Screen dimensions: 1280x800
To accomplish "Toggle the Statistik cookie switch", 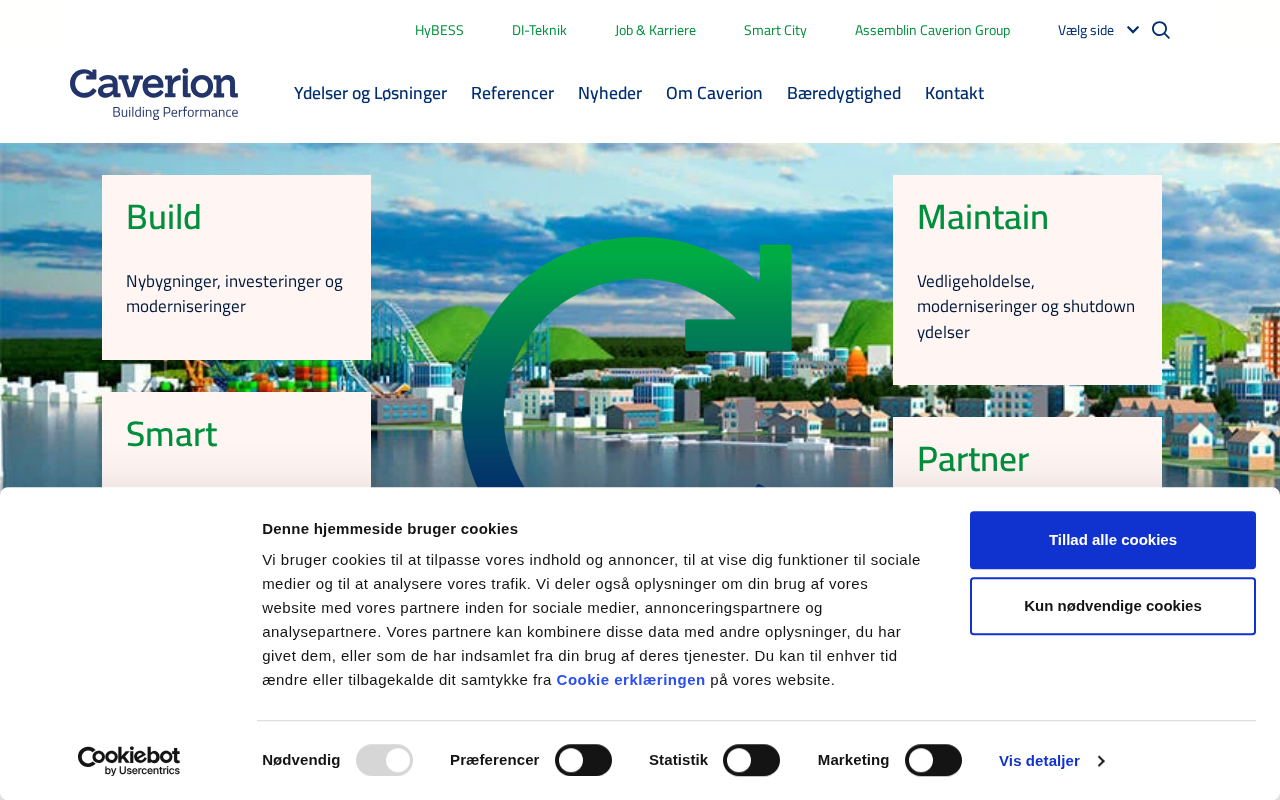I will 751,760.
